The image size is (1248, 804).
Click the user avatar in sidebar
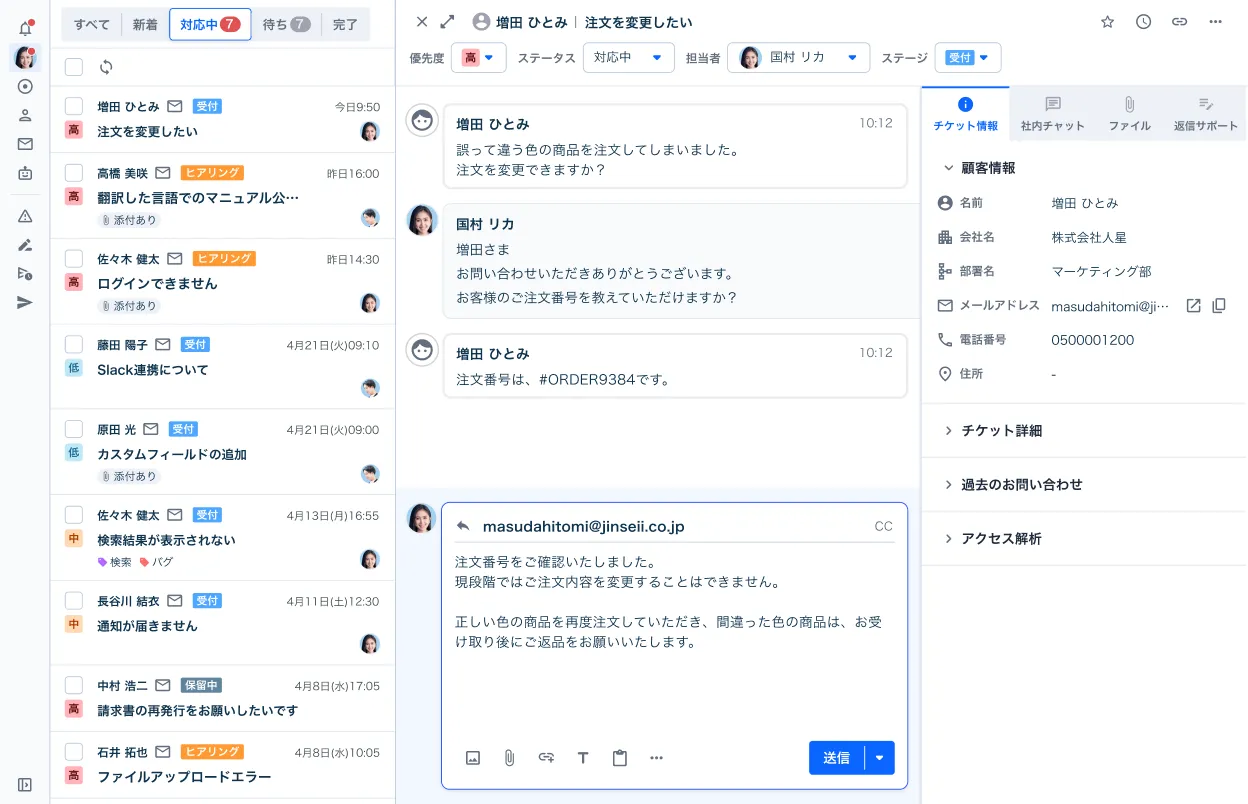click(x=25, y=57)
